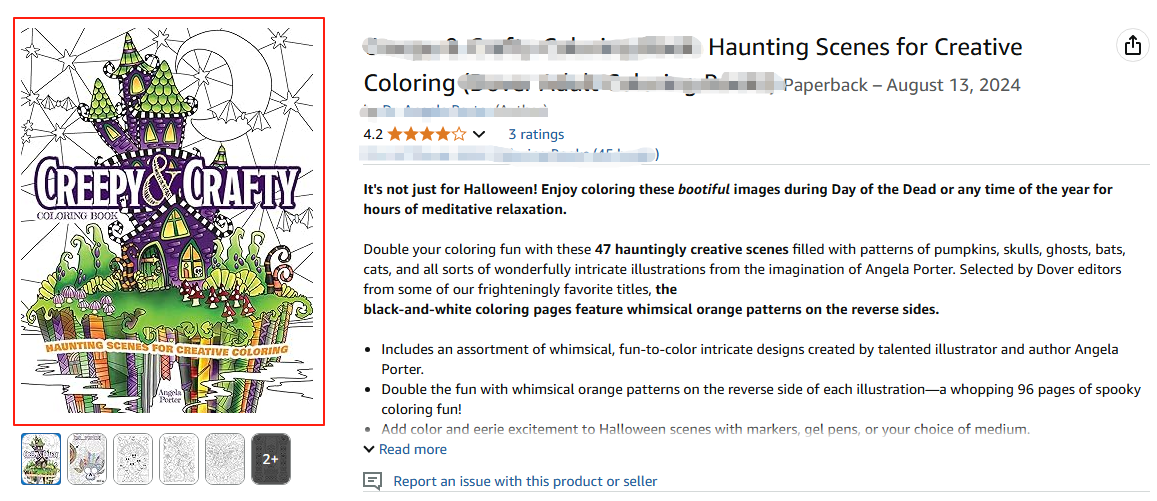Viewport: 1157px width, 501px height.
Task: Click the speech bubble report icon
Action: click(x=373, y=481)
